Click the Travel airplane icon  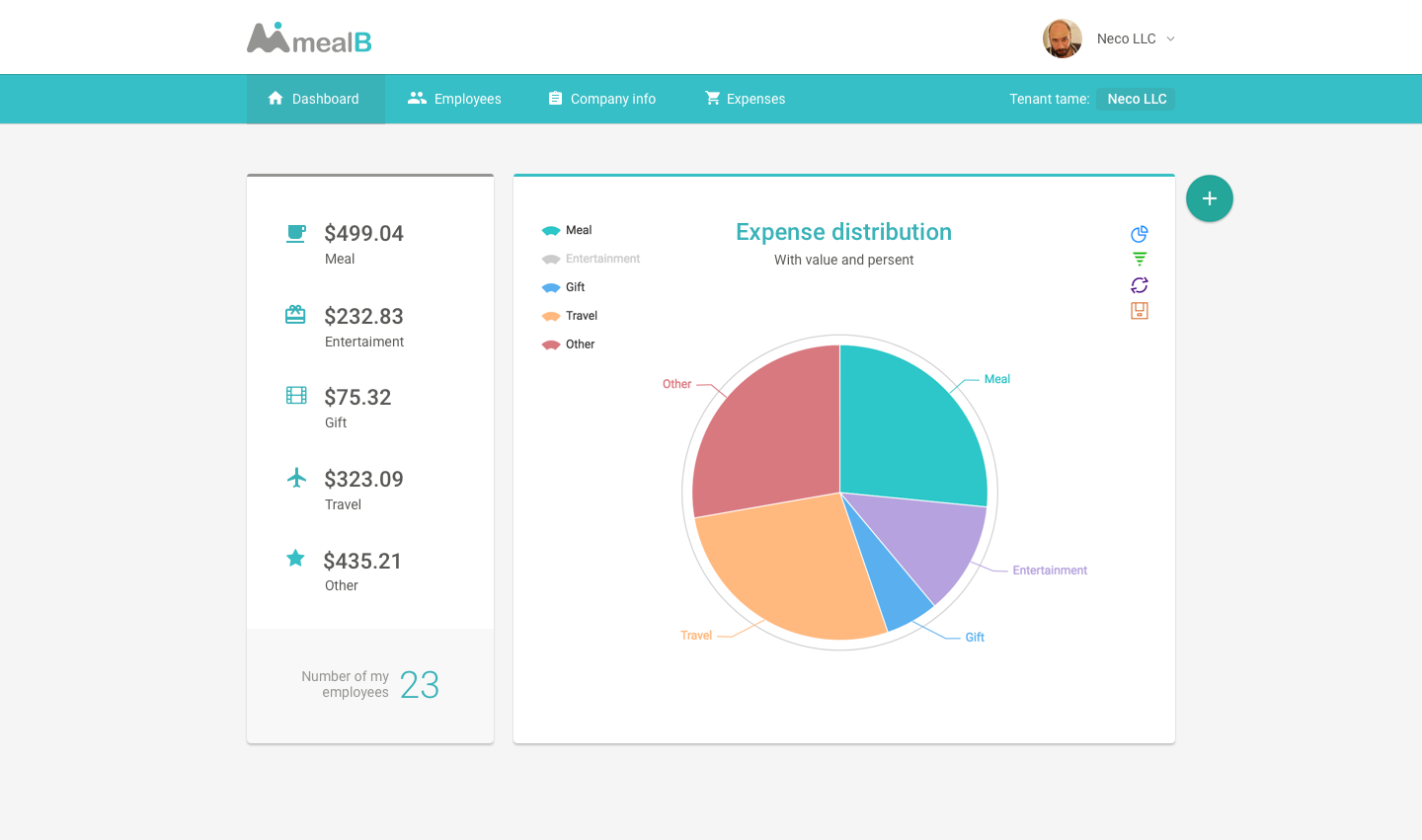click(296, 478)
